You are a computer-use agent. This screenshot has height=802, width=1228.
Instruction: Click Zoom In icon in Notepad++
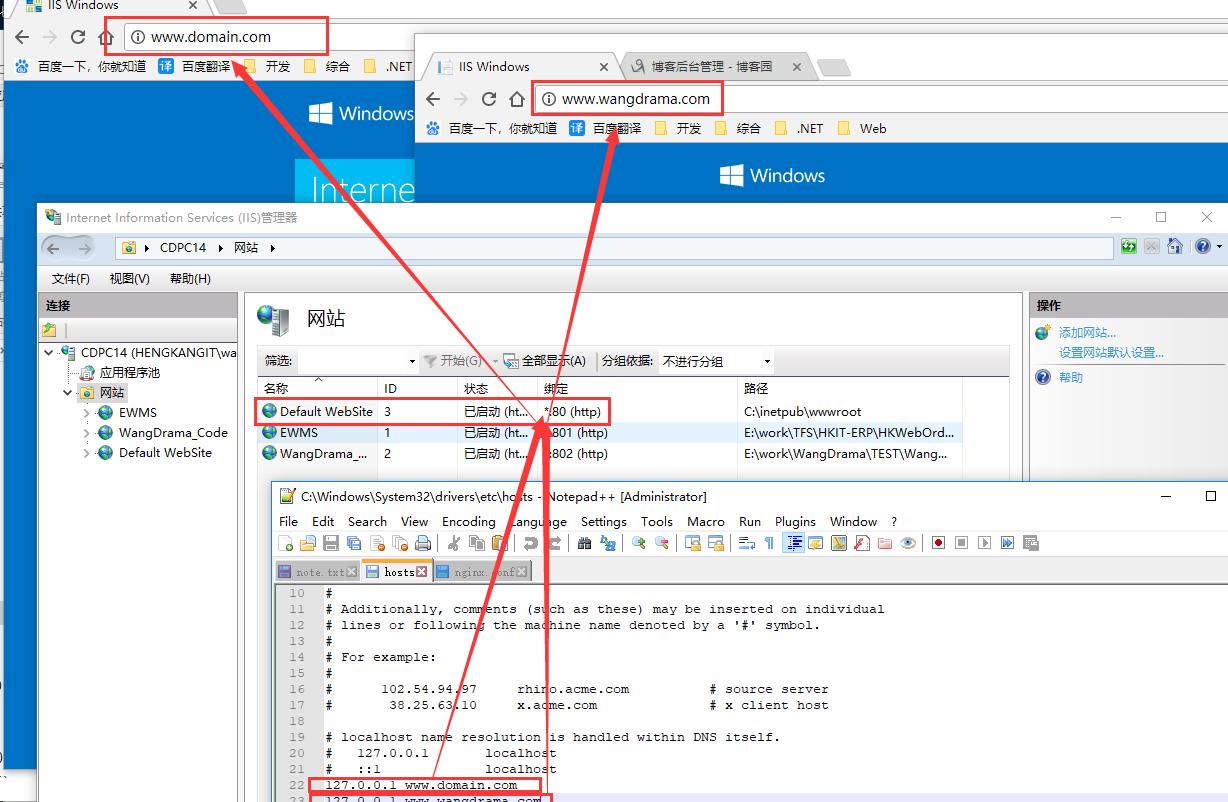coord(639,543)
